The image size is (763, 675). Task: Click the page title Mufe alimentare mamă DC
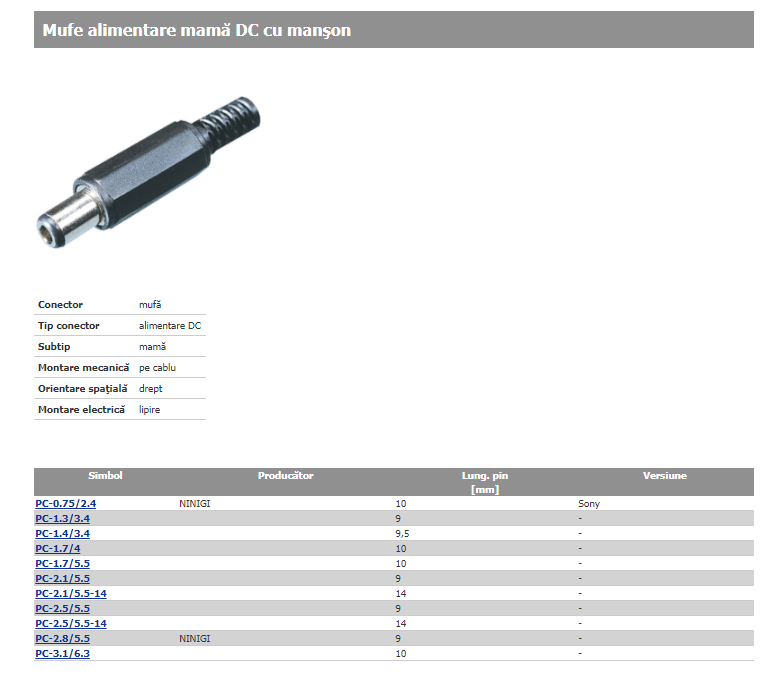197,30
